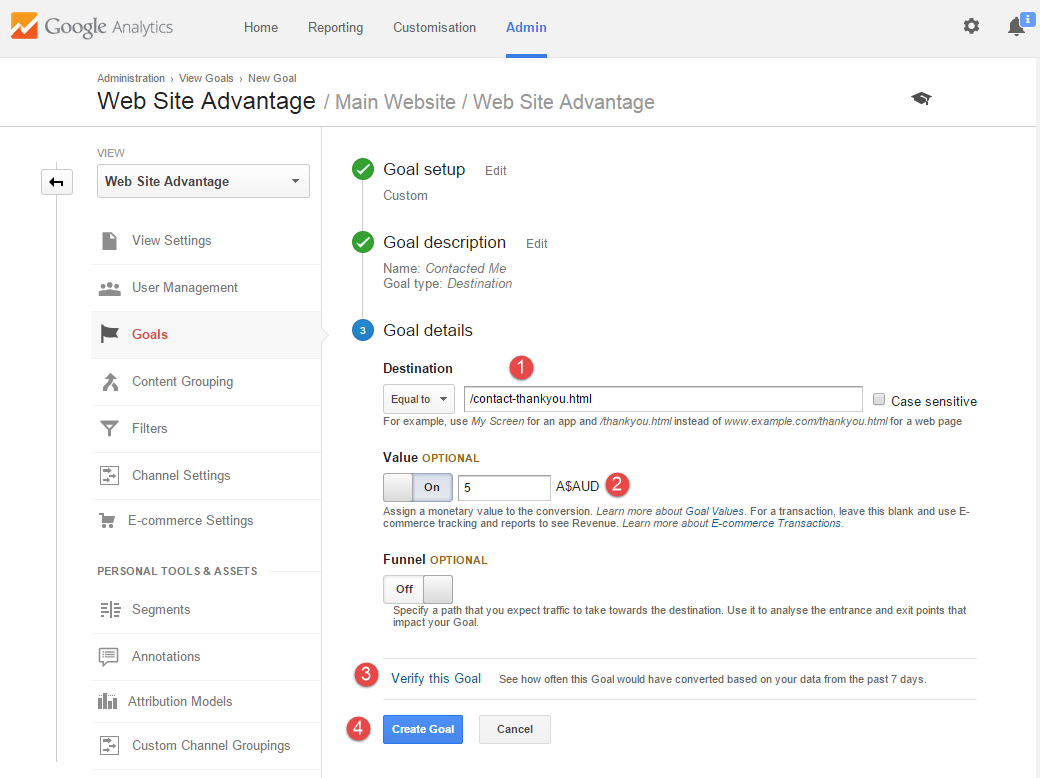Screen dimensions: 1040x778
Task: Click the Filters funnel icon
Action: click(109, 428)
